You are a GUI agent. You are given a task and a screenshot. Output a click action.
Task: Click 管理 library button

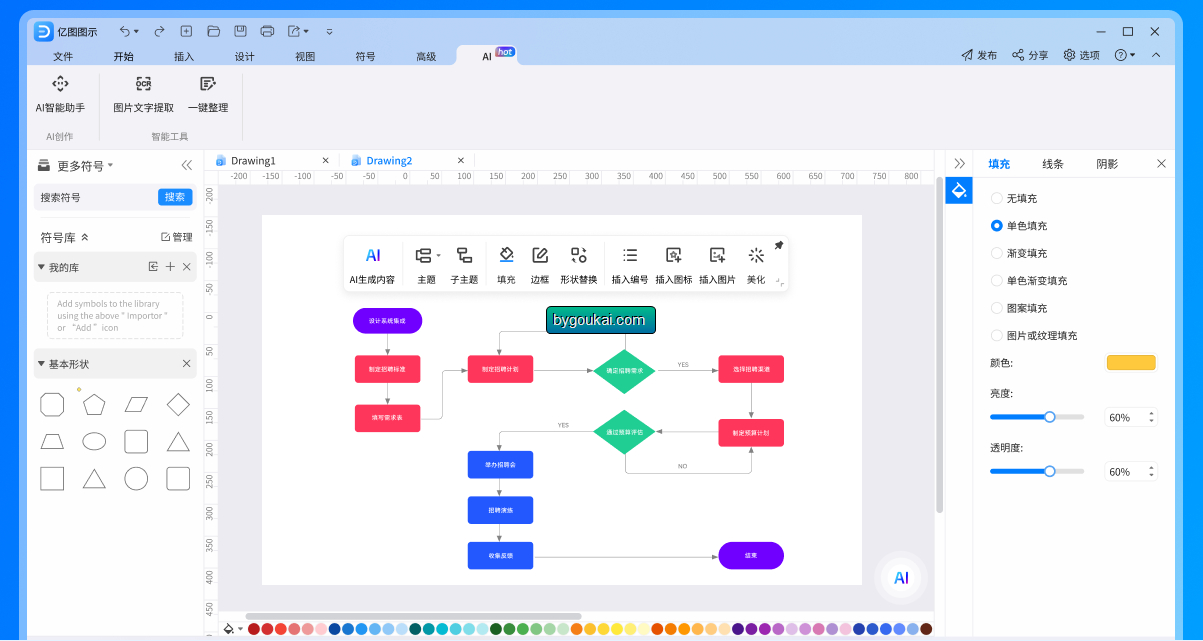[176, 237]
